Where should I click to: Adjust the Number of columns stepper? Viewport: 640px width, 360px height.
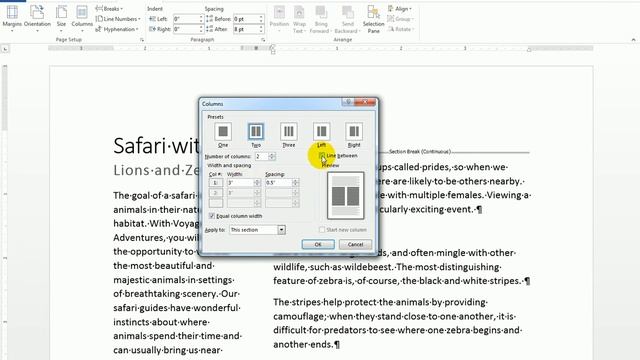(x=272, y=156)
